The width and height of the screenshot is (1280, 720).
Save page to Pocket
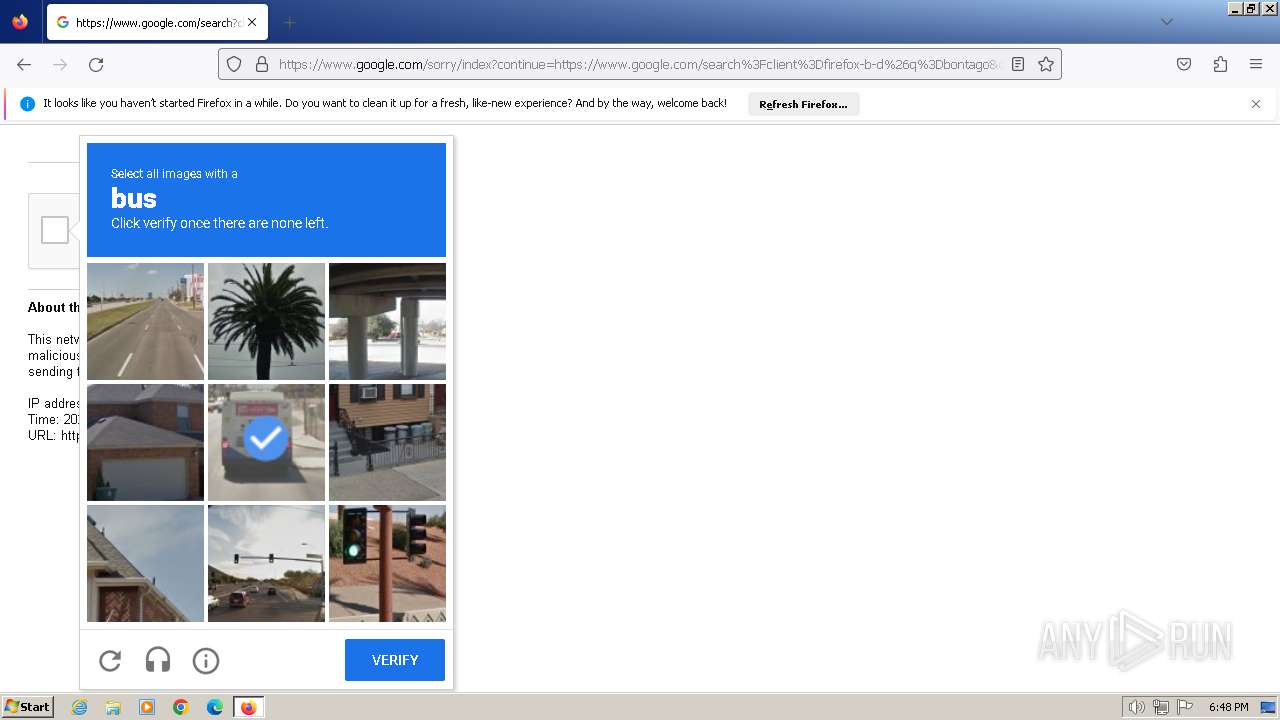[1184, 64]
